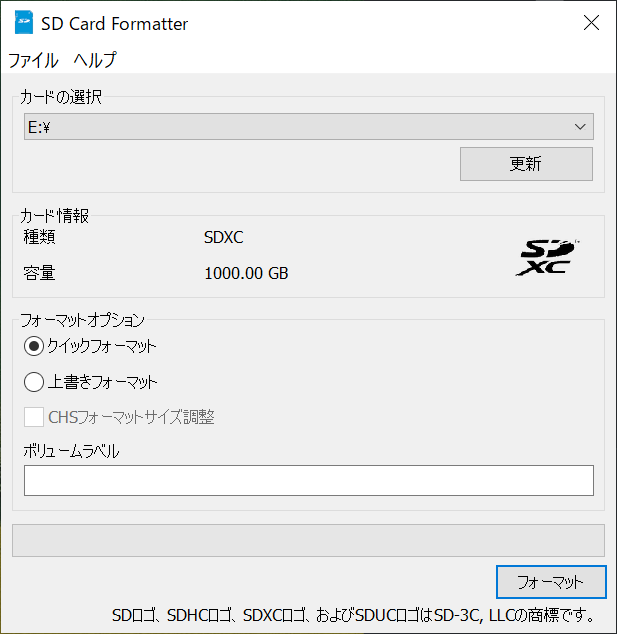Click inside the ボリュームラベル text field
Screen dimensions: 617x634
point(308,480)
